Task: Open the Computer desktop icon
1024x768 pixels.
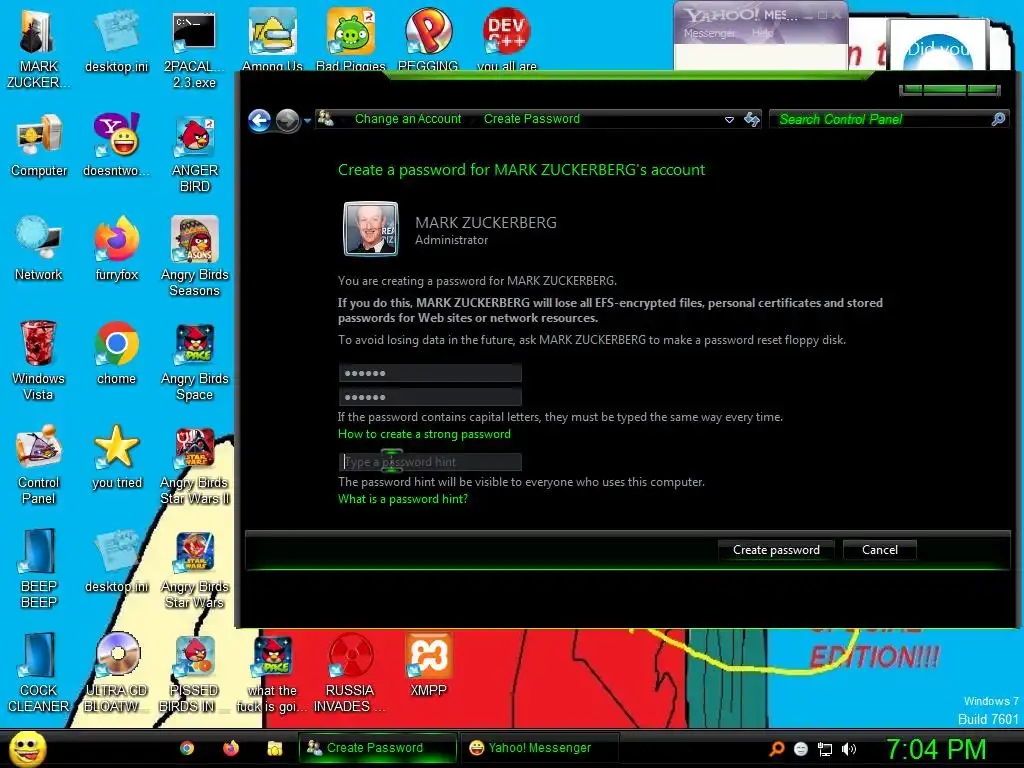Action: [39, 146]
